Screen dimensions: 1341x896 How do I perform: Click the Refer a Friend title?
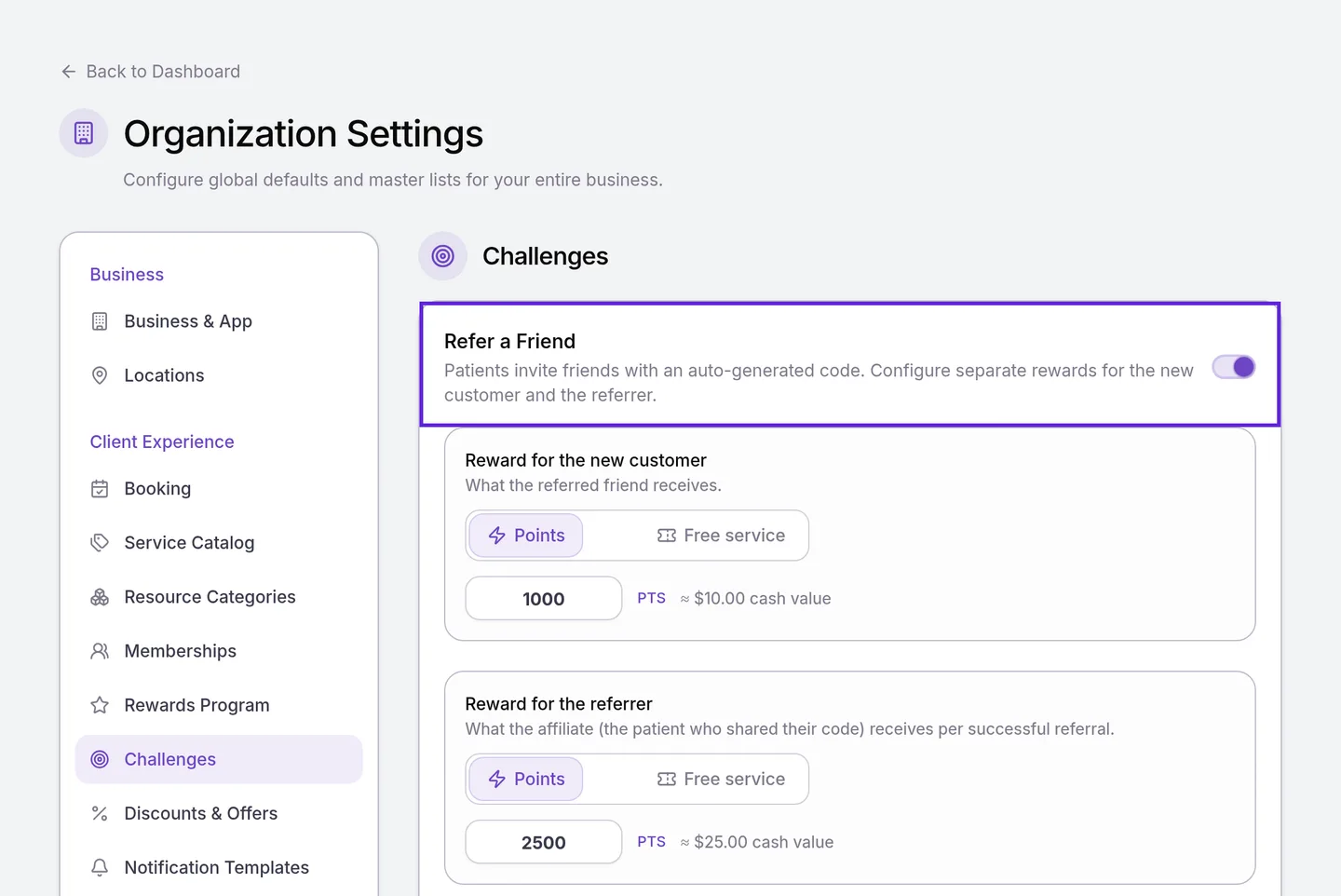click(x=510, y=342)
